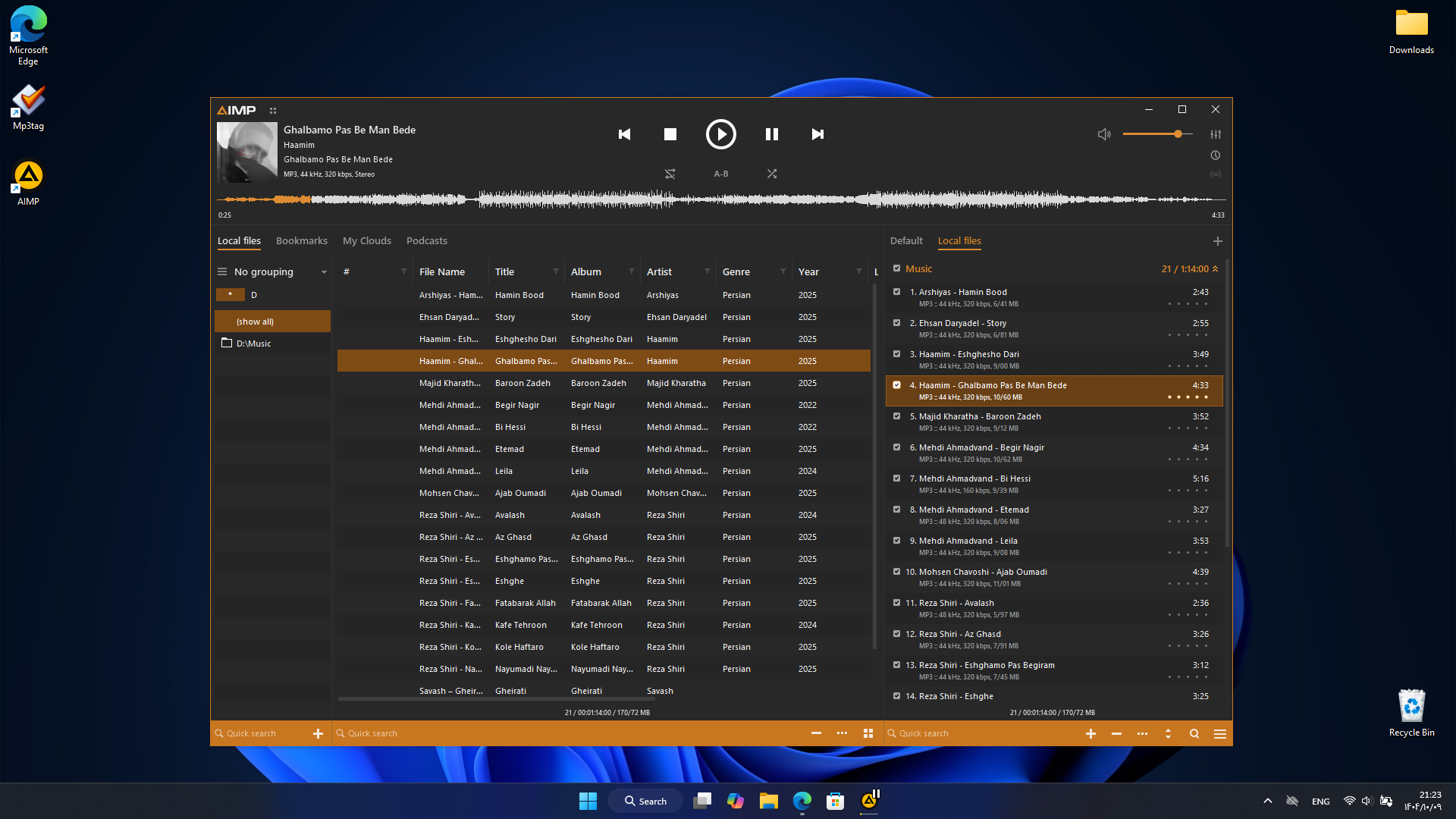Image resolution: width=1456 pixels, height=819 pixels.
Task: Uncheck playlist track 10 Mohsen Chavoshi - Ajab Oumadi
Action: point(896,572)
